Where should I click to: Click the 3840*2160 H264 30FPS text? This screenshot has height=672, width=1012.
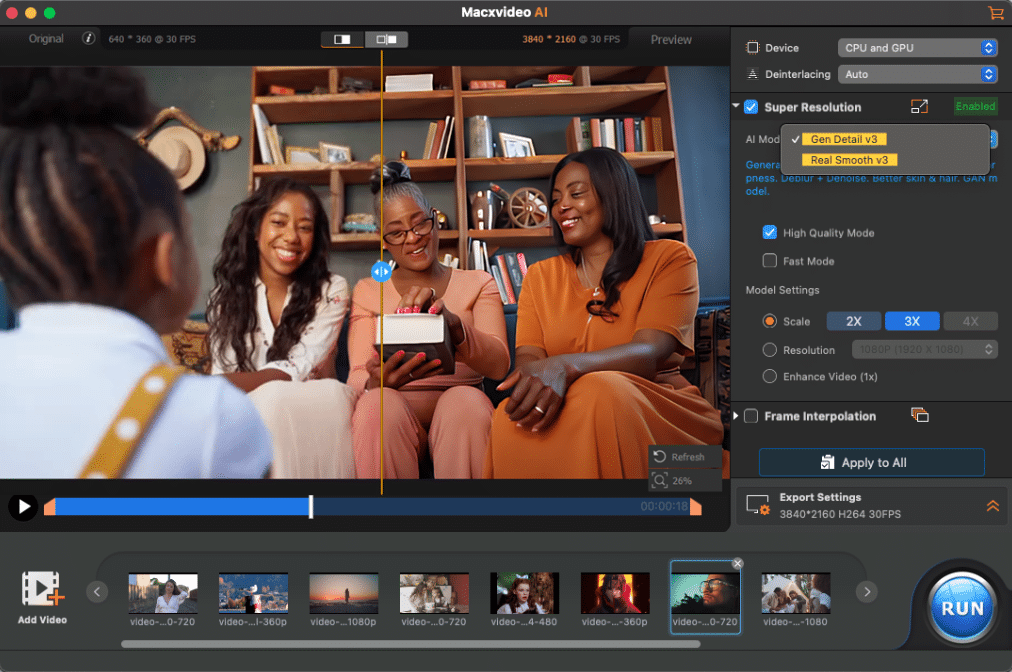840,514
